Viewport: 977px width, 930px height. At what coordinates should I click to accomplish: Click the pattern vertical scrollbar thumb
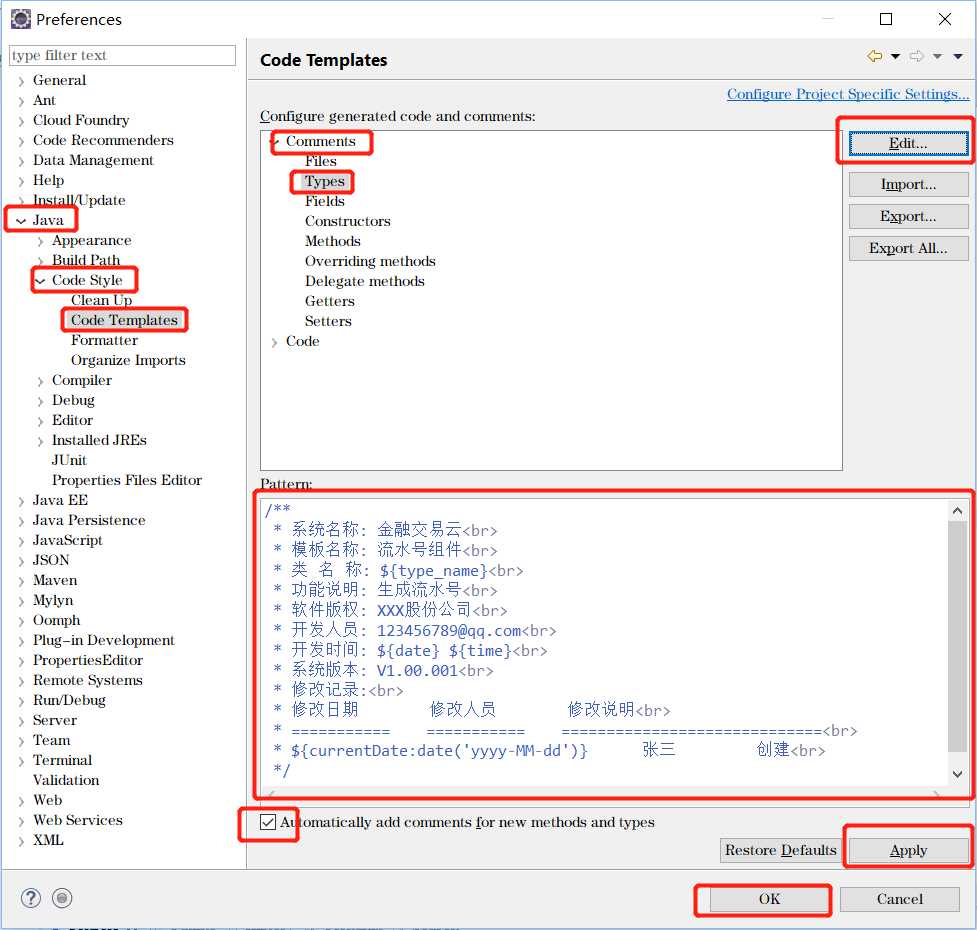tap(957, 637)
